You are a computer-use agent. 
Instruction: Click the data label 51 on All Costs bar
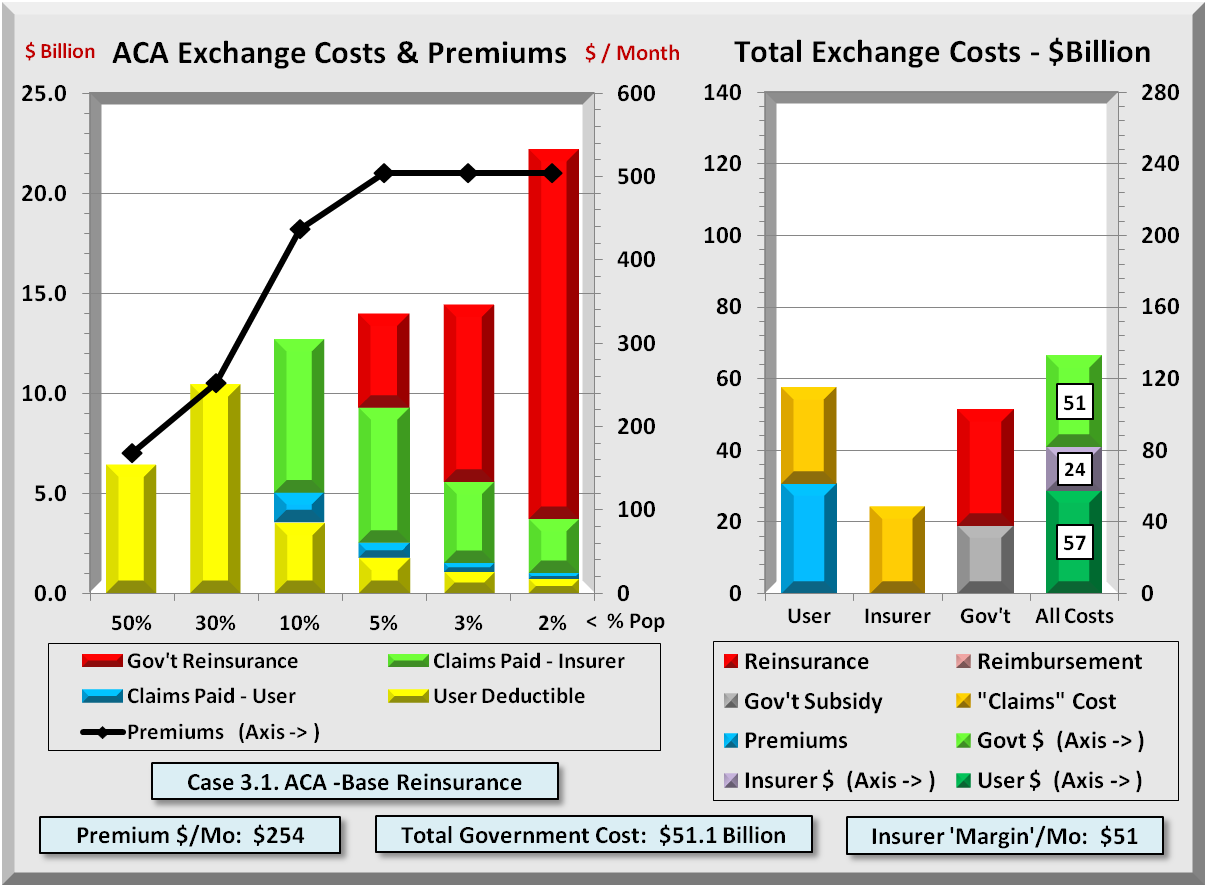(x=1074, y=403)
